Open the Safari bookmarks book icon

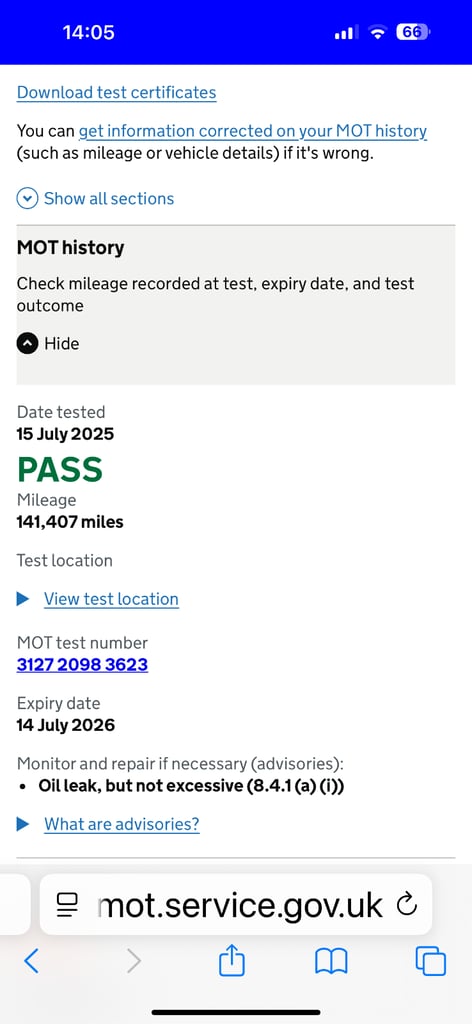tap(331, 962)
